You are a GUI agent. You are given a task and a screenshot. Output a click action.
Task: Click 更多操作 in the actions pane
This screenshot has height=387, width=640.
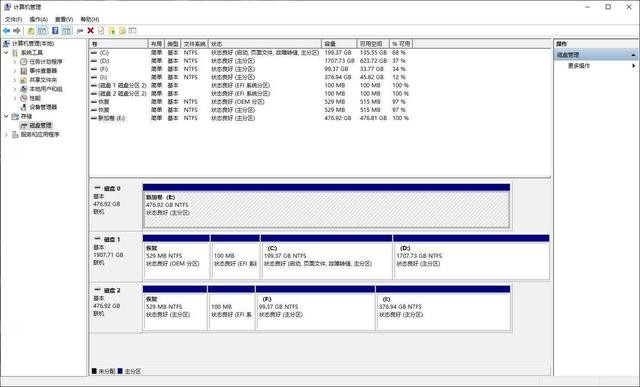tap(578, 66)
